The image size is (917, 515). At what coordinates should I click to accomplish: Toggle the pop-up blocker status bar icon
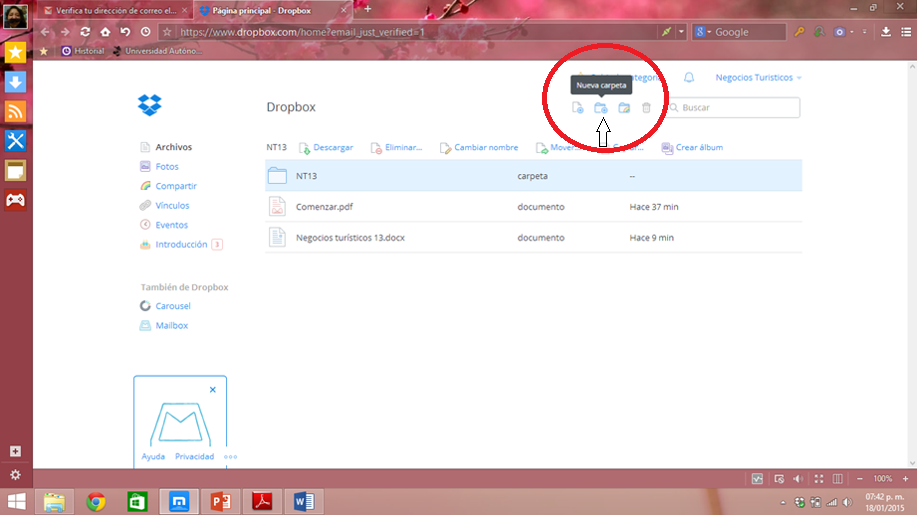(x=779, y=479)
